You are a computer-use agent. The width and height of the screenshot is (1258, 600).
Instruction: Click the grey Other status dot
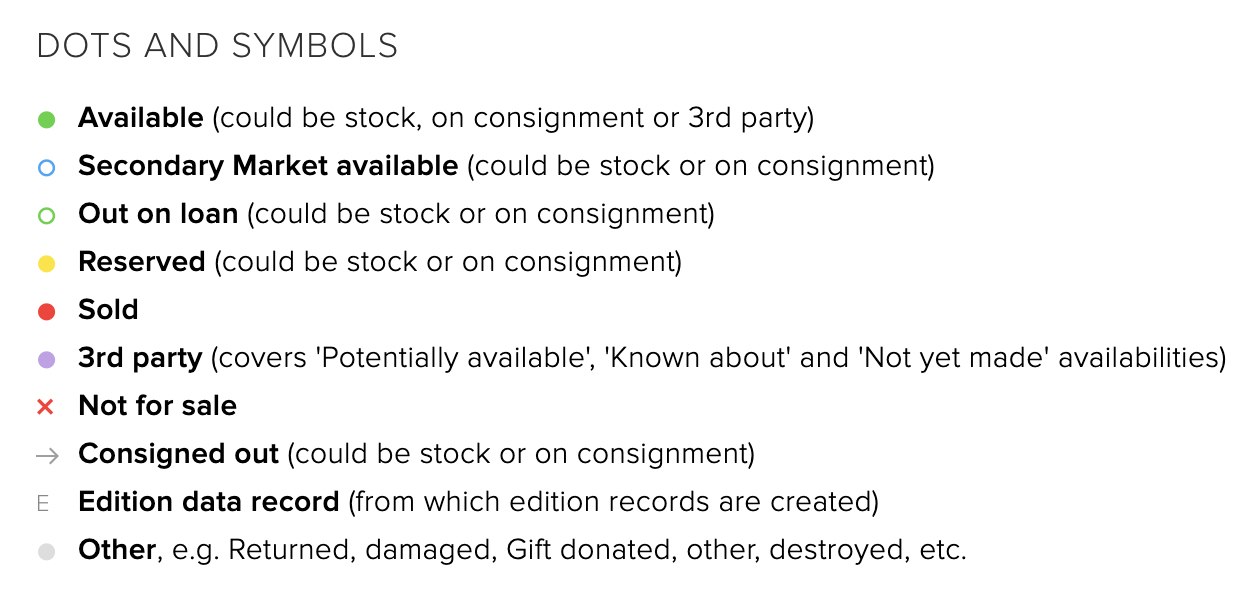pos(46,552)
